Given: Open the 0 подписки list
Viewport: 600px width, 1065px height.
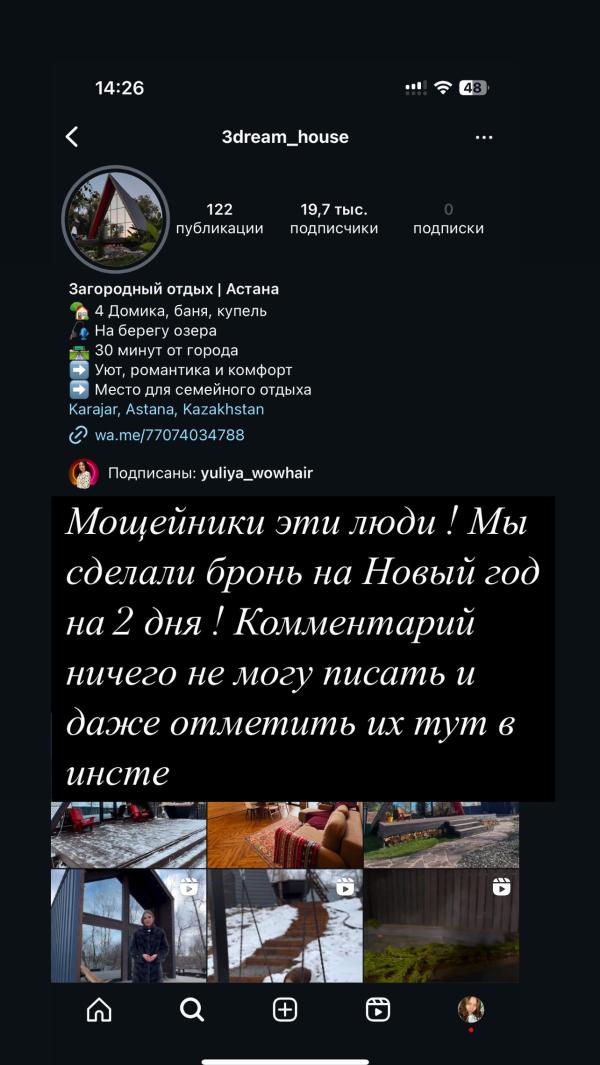Looking at the screenshot, I should pos(448,219).
